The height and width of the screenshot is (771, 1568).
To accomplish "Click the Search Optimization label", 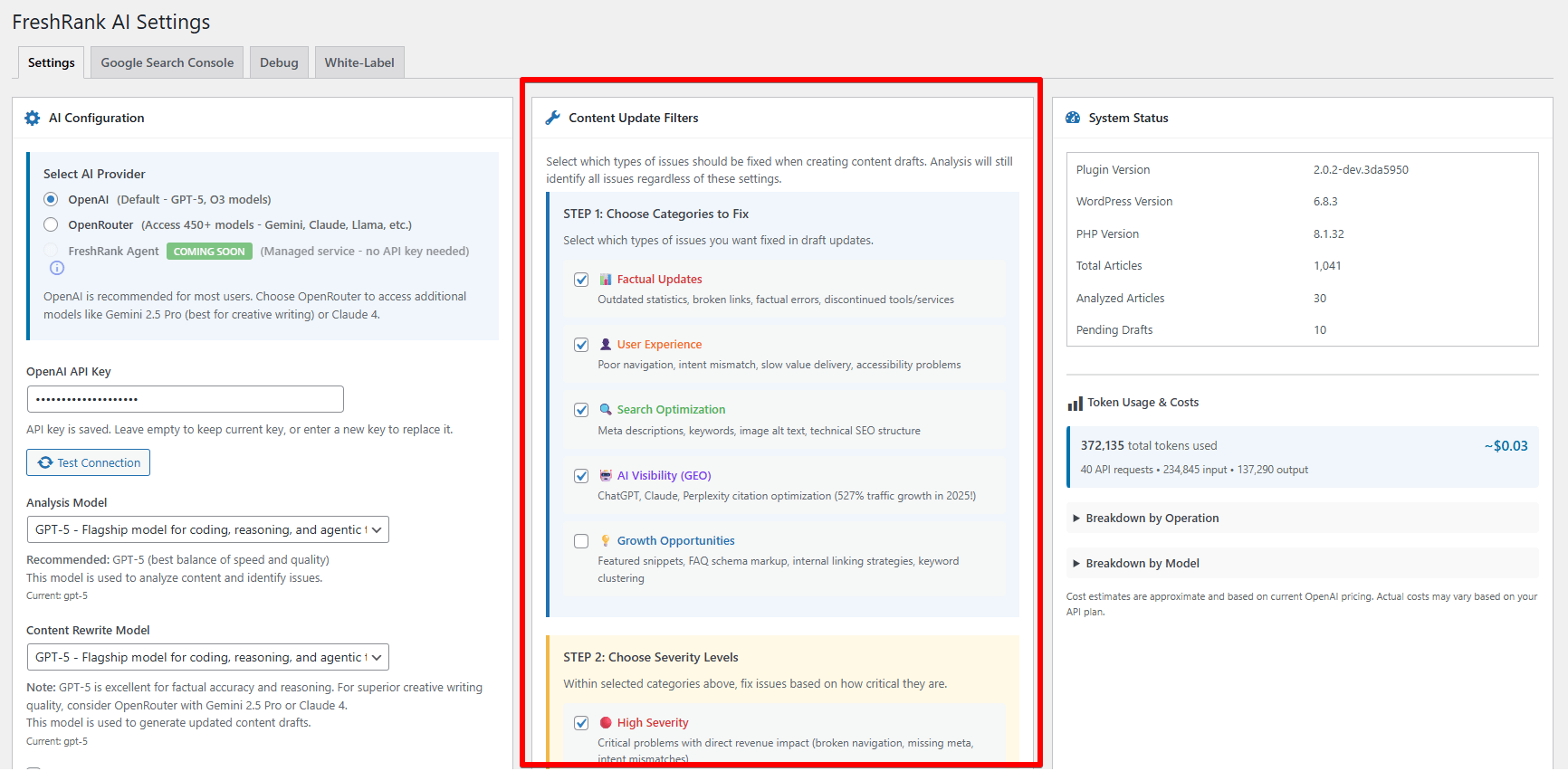I will [671, 410].
